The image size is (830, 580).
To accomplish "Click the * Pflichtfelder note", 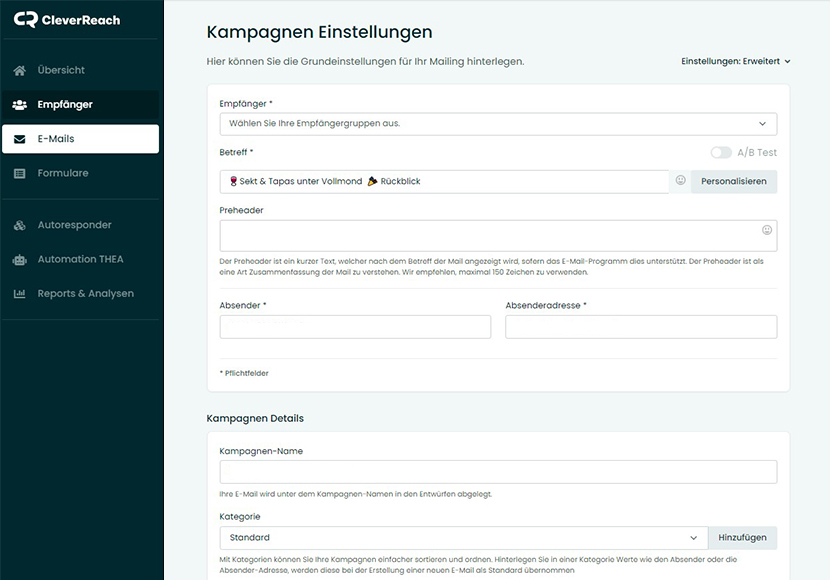I will point(244,373).
